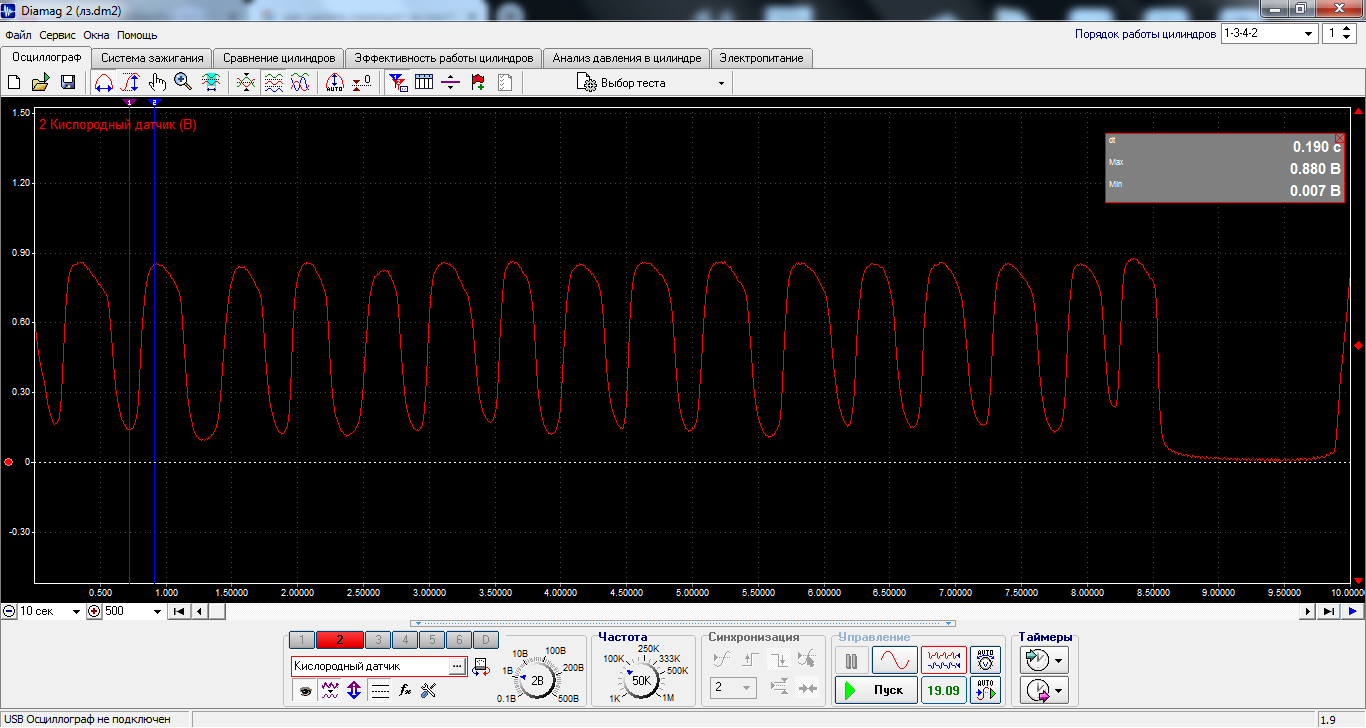Toggle the purple waveform filter icon
Viewport: 1366px width, 728px height.
329,690
